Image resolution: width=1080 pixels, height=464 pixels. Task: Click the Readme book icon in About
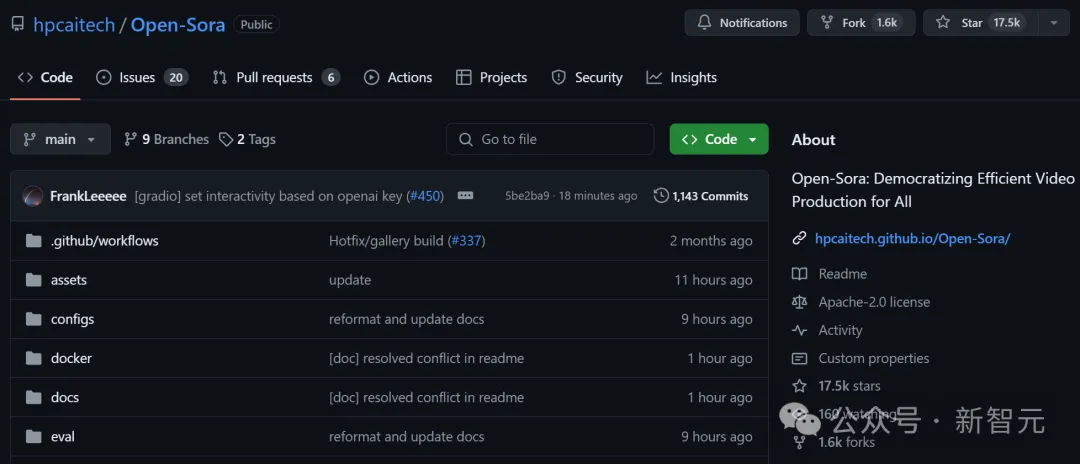tap(800, 274)
